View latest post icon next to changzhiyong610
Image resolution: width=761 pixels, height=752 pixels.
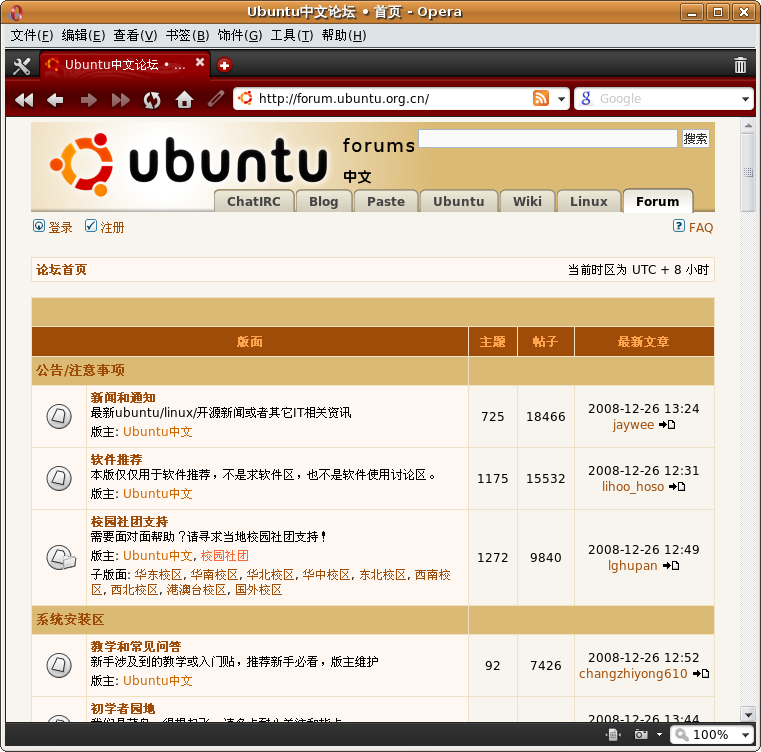[700, 673]
